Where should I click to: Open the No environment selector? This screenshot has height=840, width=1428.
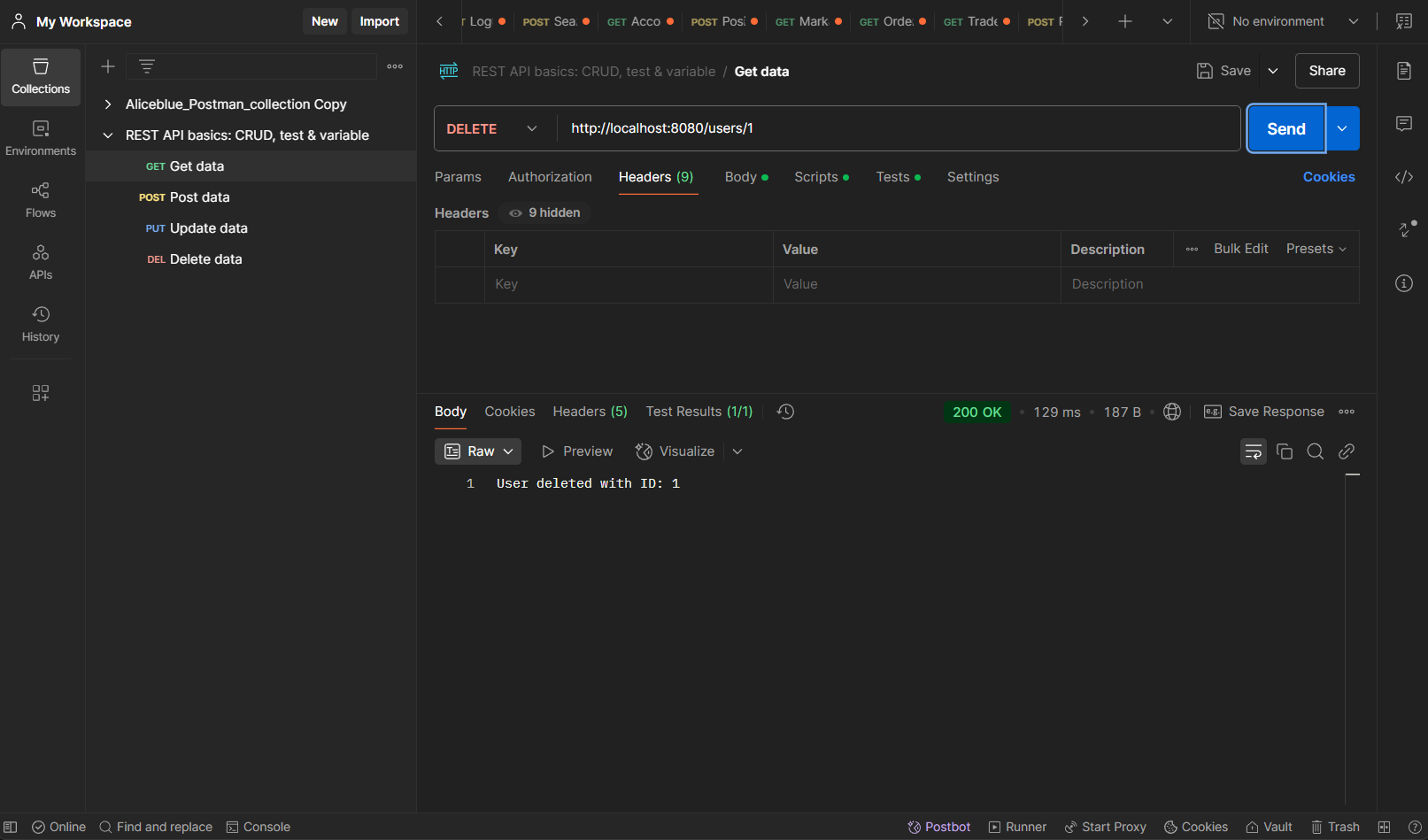[x=1283, y=21]
